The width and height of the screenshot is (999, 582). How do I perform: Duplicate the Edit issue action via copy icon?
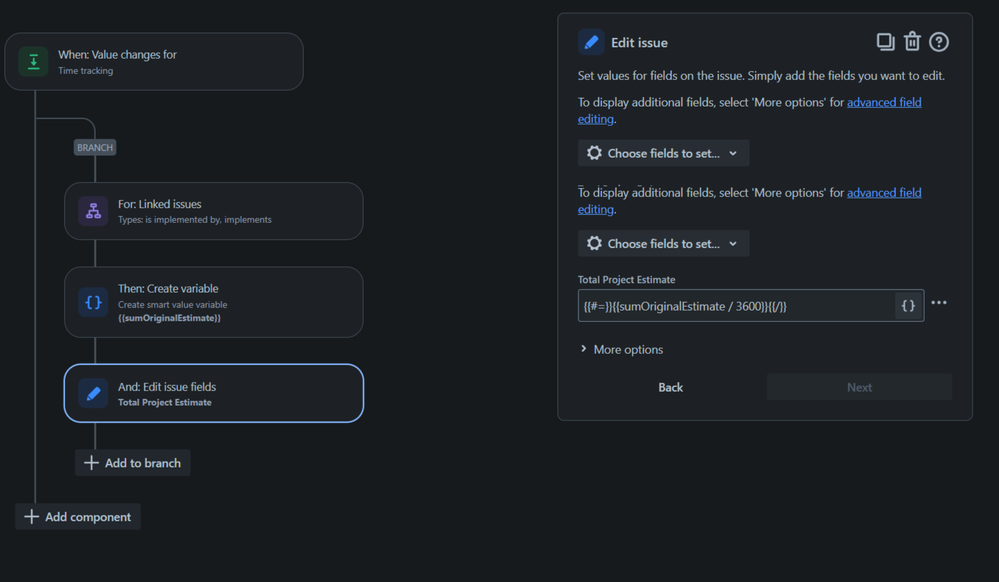coord(885,41)
